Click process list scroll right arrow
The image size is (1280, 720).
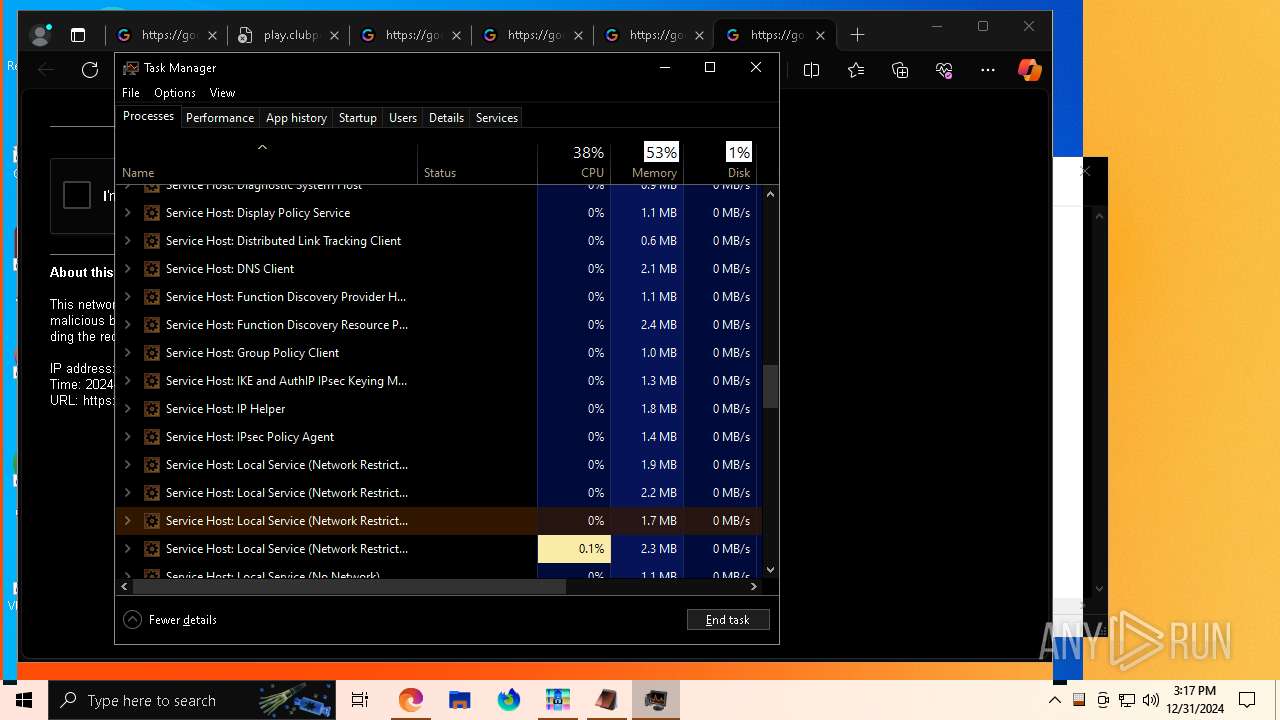point(753,587)
